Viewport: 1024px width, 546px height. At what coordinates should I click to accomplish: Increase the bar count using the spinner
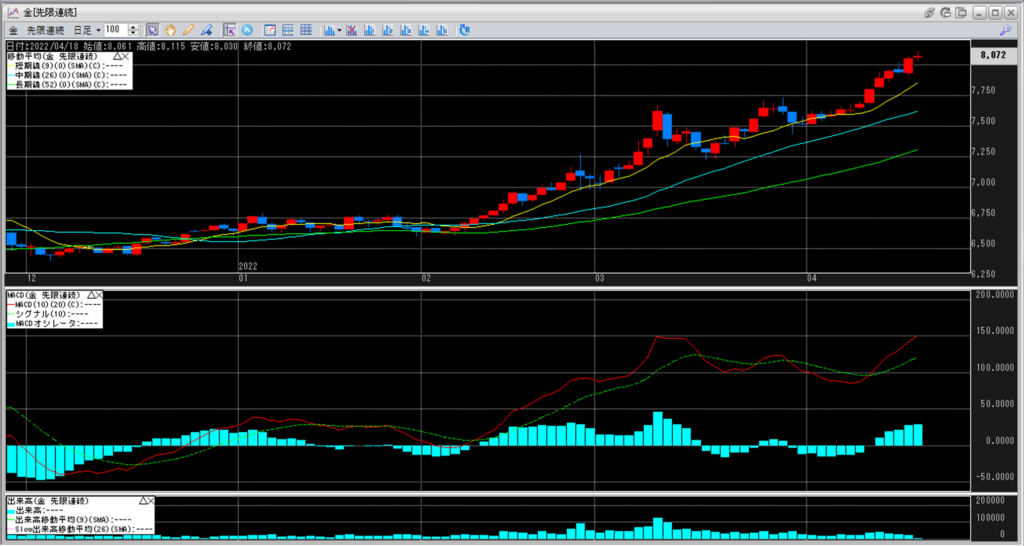pos(135,27)
